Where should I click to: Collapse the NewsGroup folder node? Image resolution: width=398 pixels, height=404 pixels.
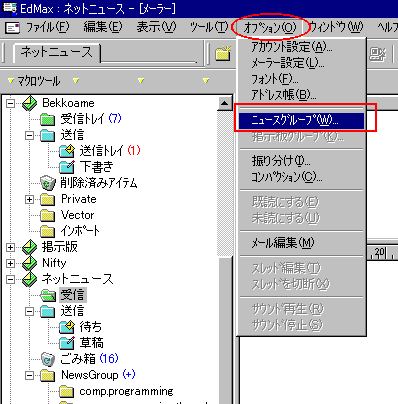coord(29,376)
